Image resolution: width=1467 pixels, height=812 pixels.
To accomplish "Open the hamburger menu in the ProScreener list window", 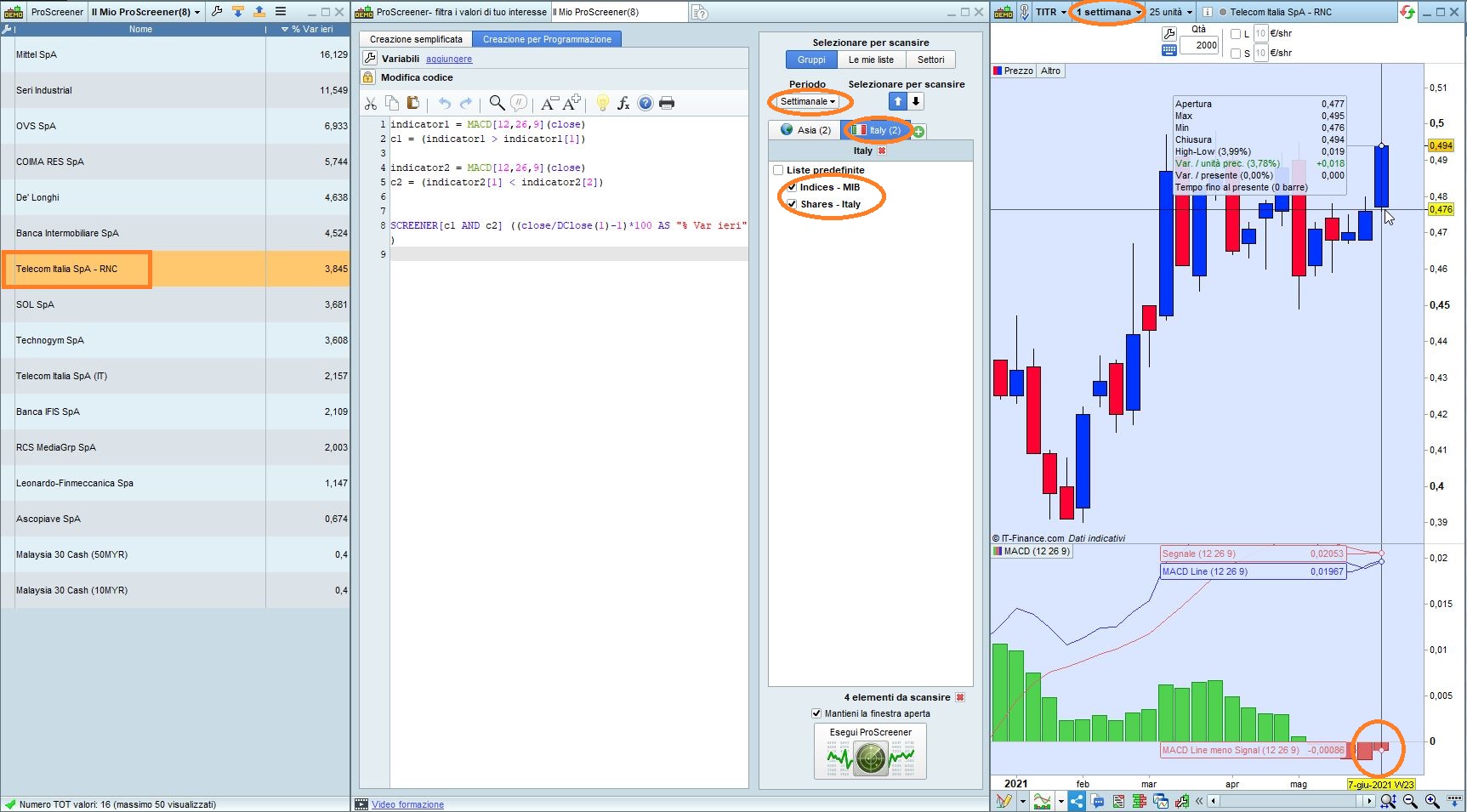I will point(281,12).
